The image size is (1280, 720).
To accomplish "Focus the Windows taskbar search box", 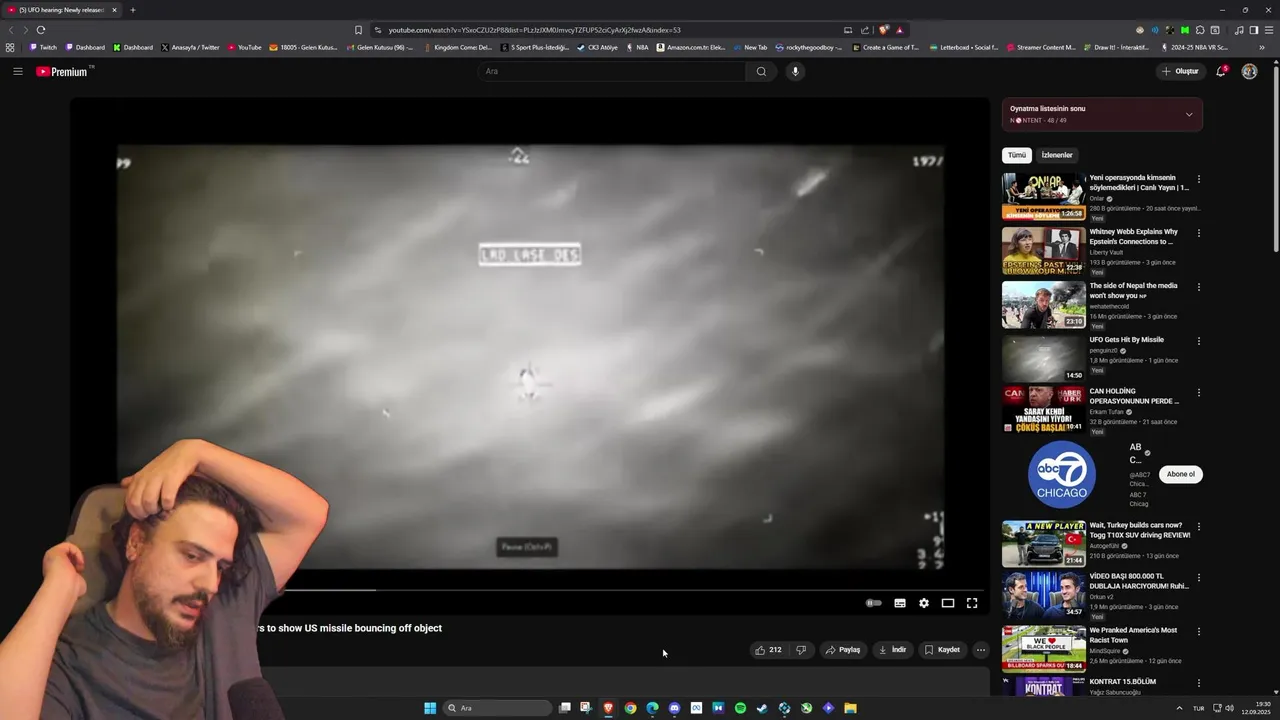I will click(497, 708).
